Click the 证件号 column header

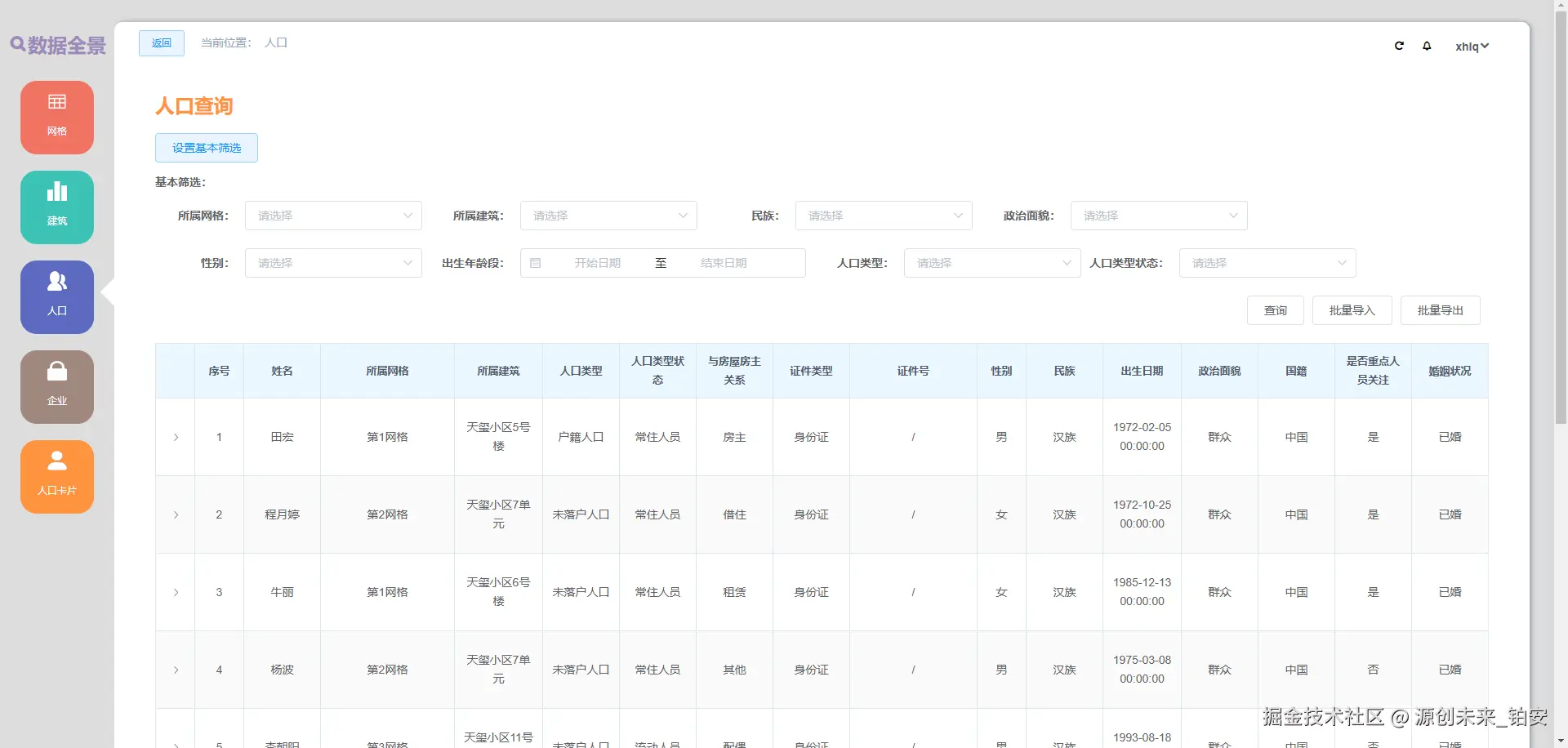(913, 371)
